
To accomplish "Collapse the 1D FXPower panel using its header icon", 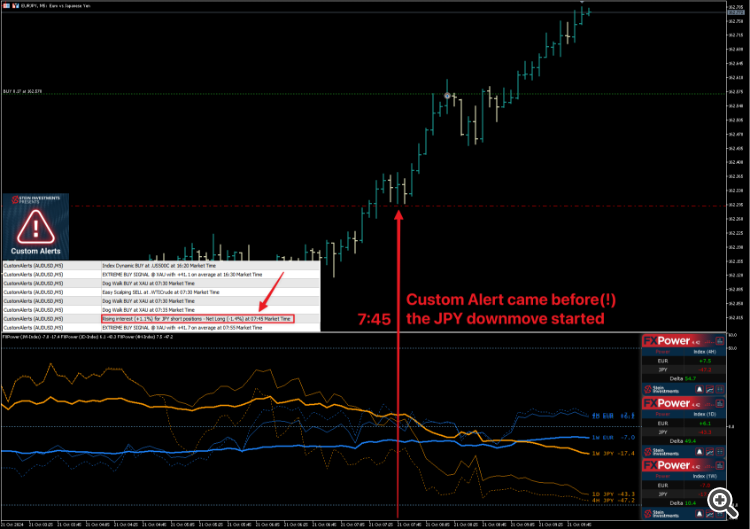I will [719, 403].
